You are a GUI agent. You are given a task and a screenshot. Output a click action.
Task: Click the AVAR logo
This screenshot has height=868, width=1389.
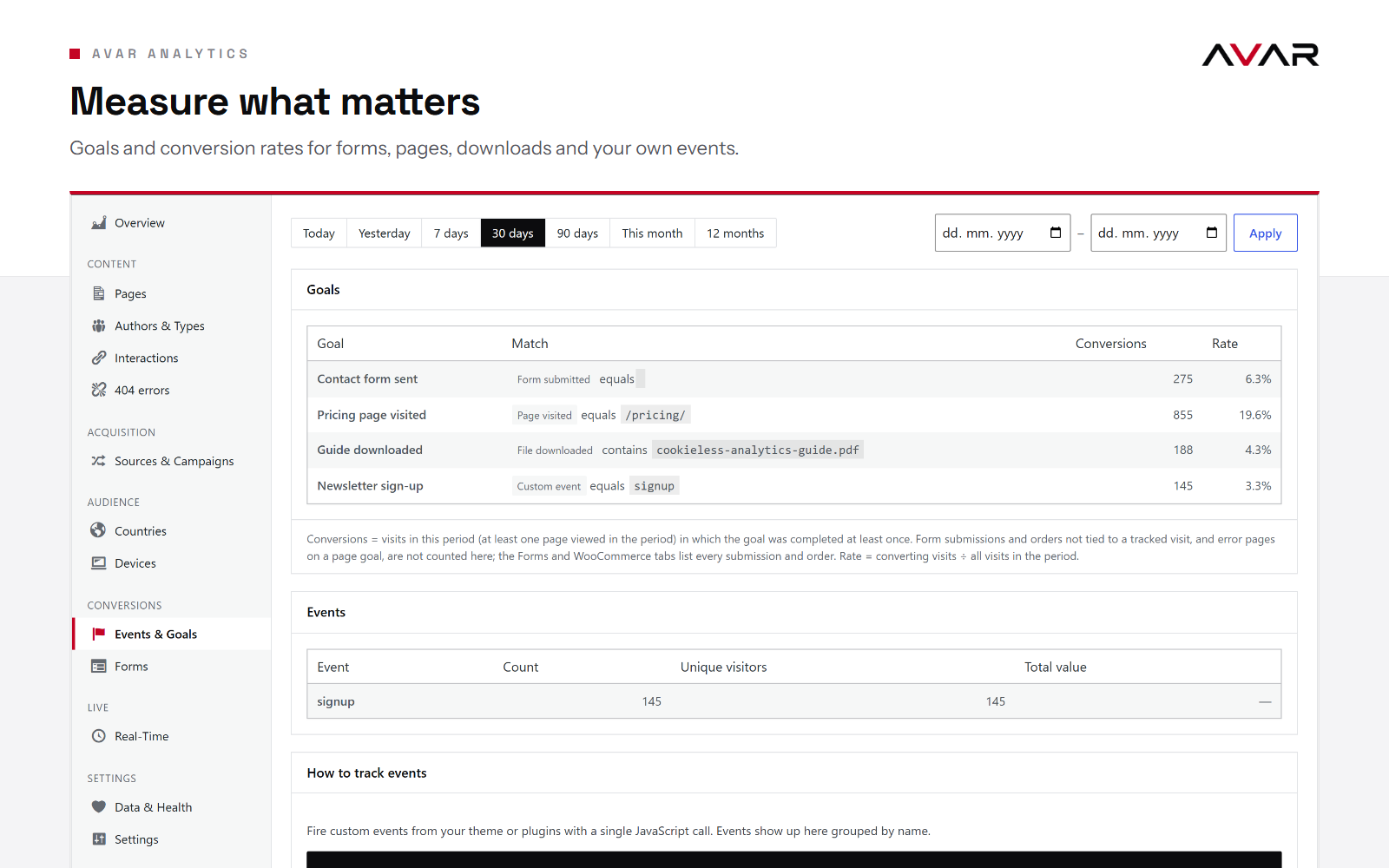pyautogui.click(x=1261, y=55)
